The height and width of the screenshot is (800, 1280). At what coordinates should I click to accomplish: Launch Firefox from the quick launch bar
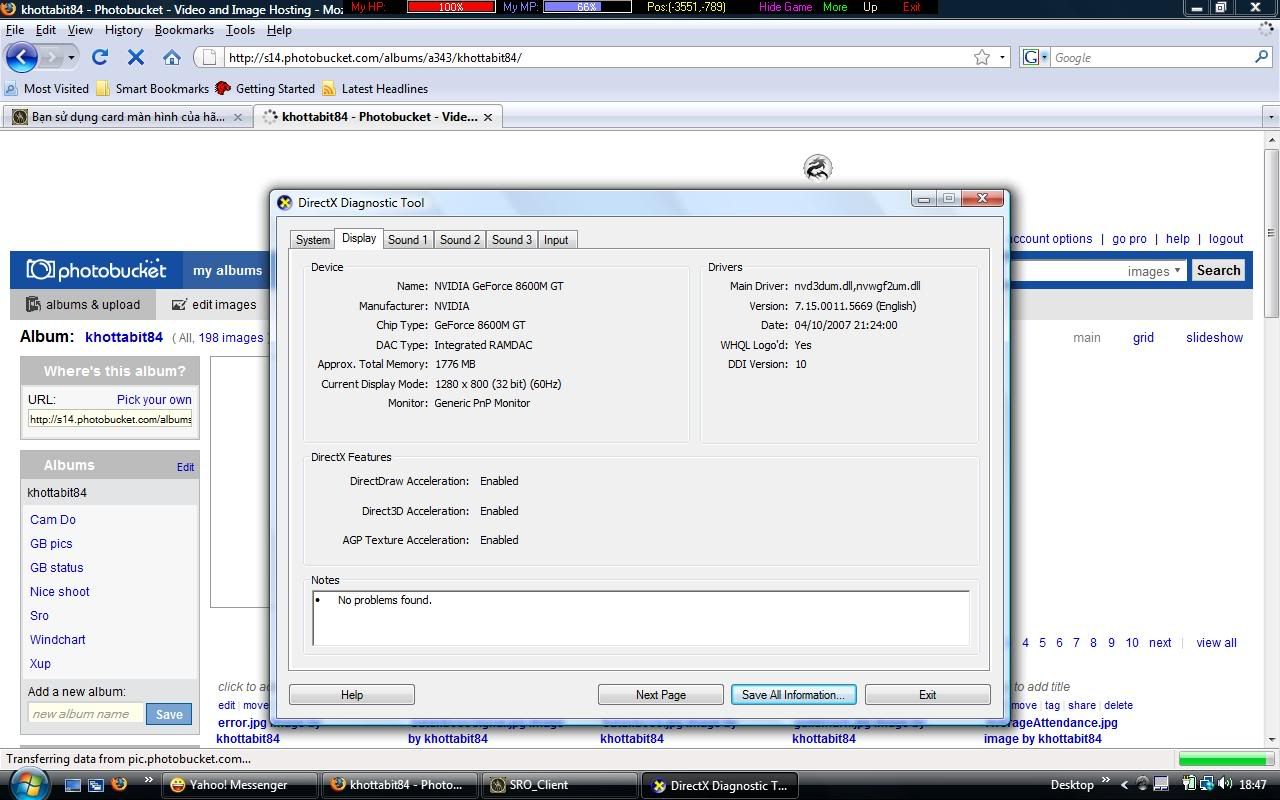[119, 785]
